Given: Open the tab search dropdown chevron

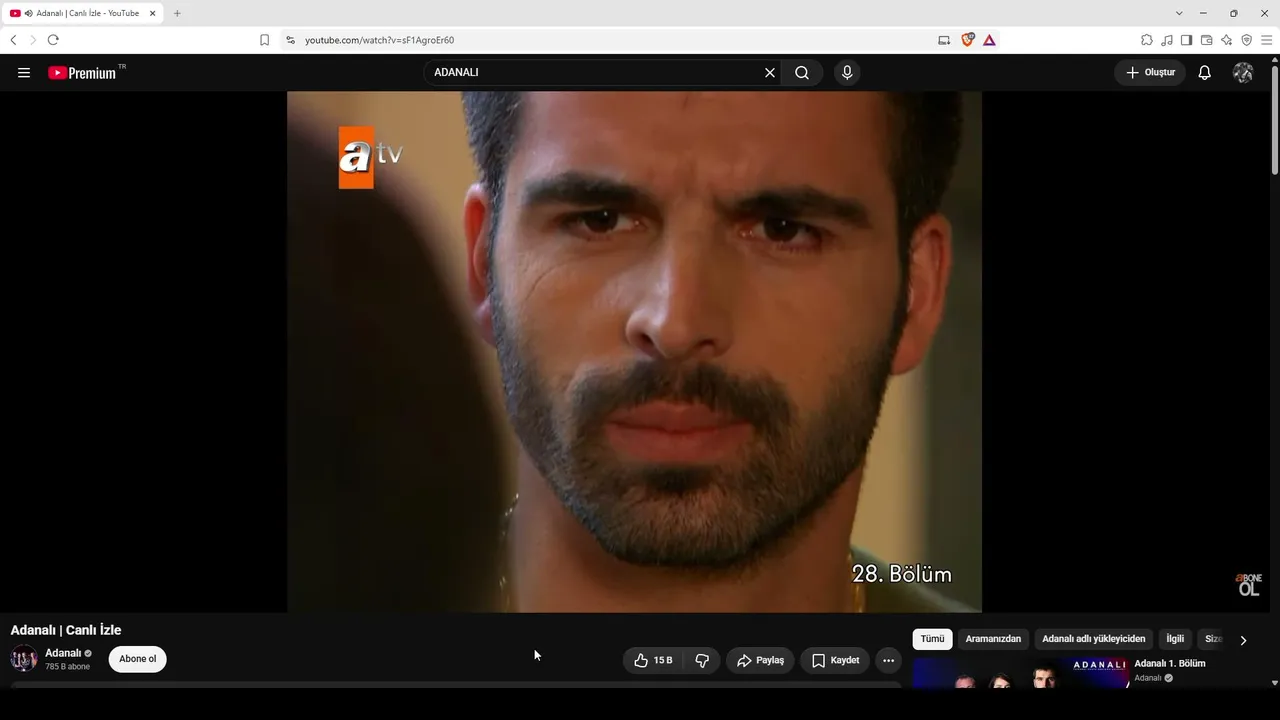Looking at the screenshot, I should pos(1179,13).
